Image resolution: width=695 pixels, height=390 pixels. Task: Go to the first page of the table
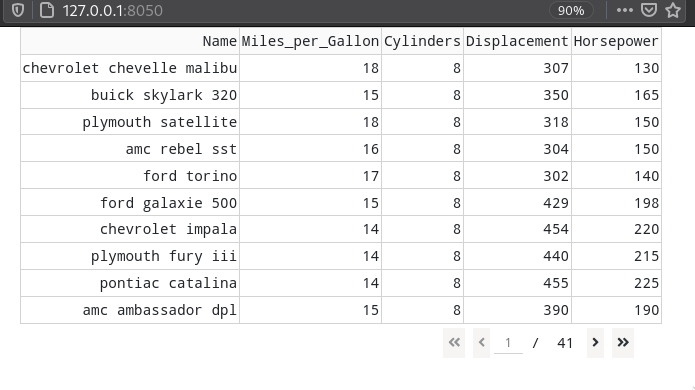coord(454,343)
